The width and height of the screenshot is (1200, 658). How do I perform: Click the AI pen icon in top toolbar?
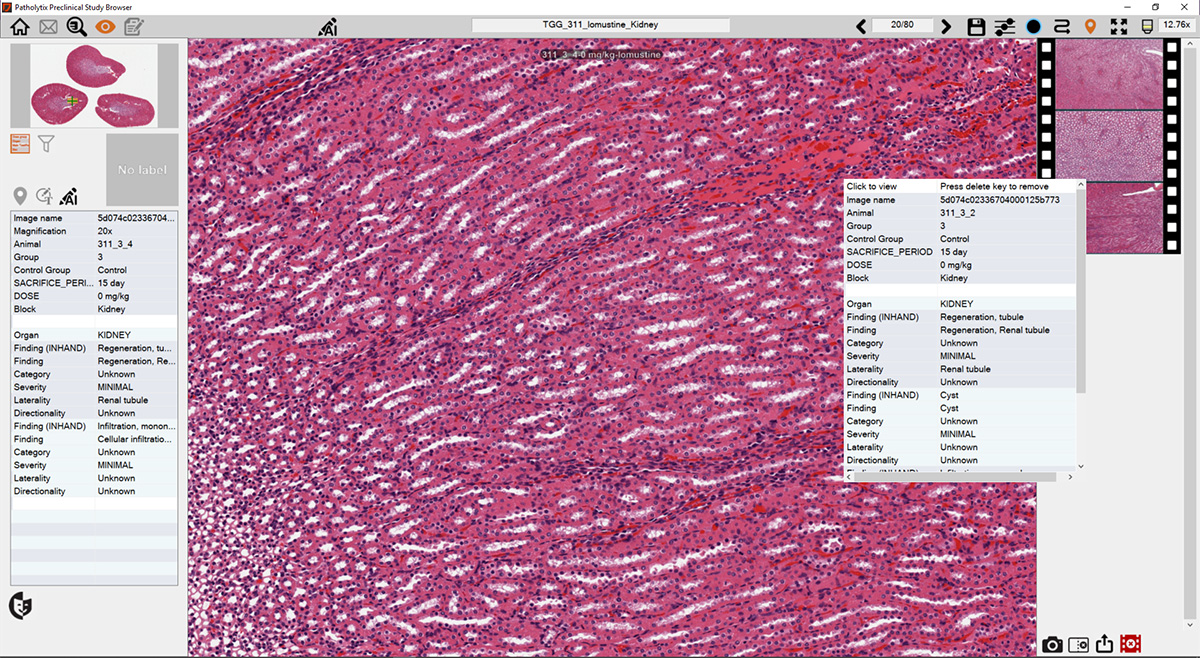click(327, 27)
